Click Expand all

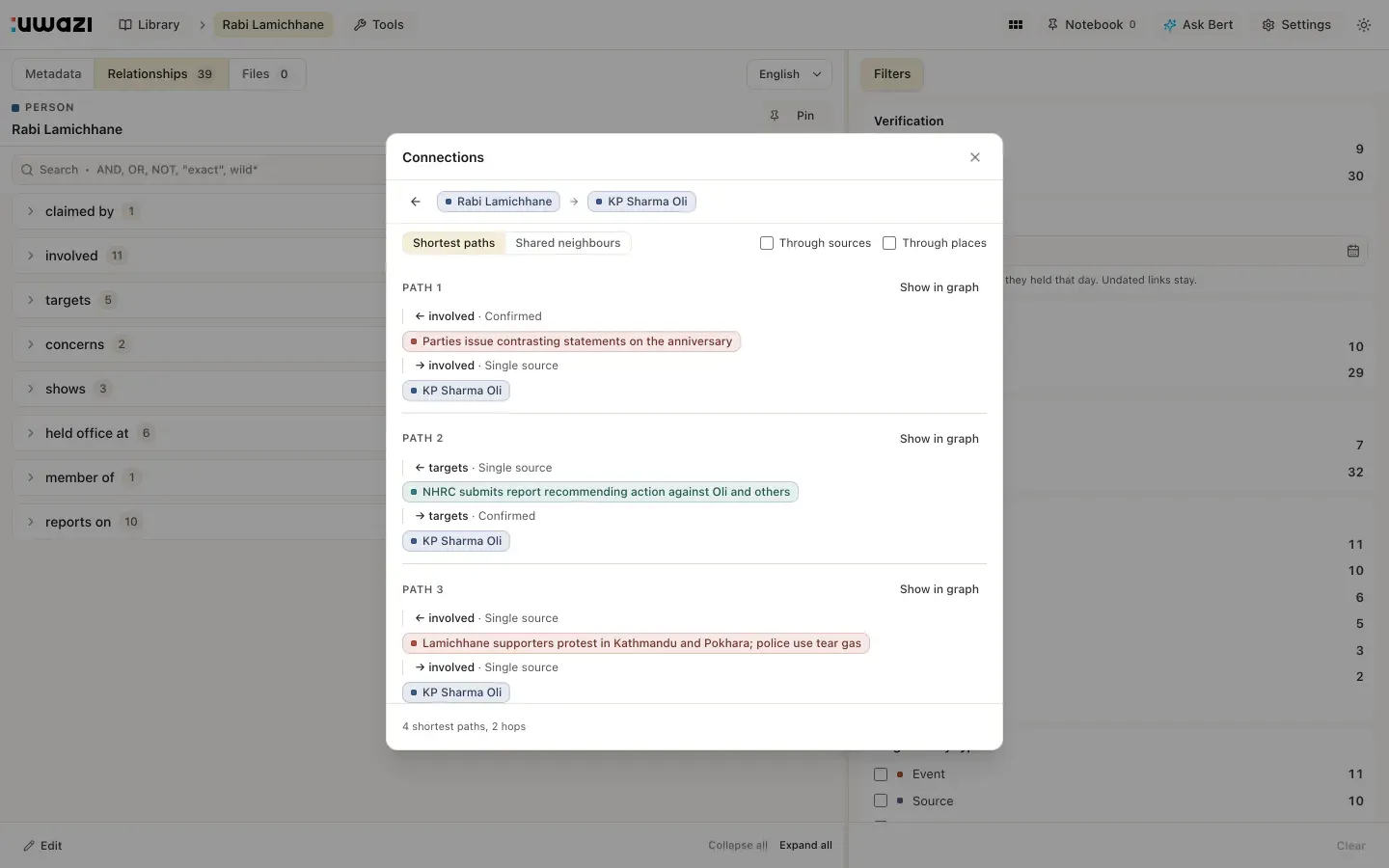(x=805, y=846)
